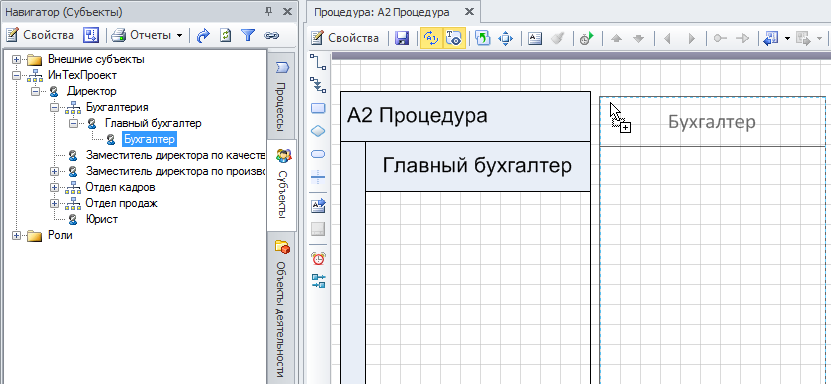Expand the Внешние субъекты folder
The image size is (831, 384).
point(16,59)
